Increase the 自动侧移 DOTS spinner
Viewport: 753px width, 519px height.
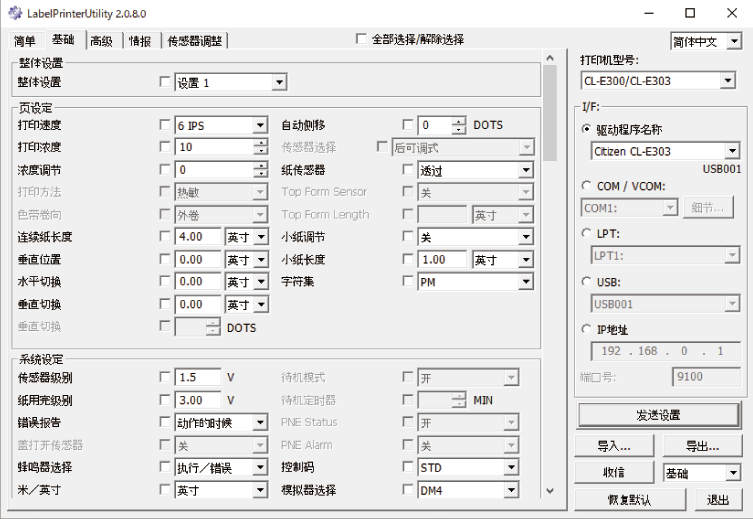pyautogui.click(x=459, y=121)
